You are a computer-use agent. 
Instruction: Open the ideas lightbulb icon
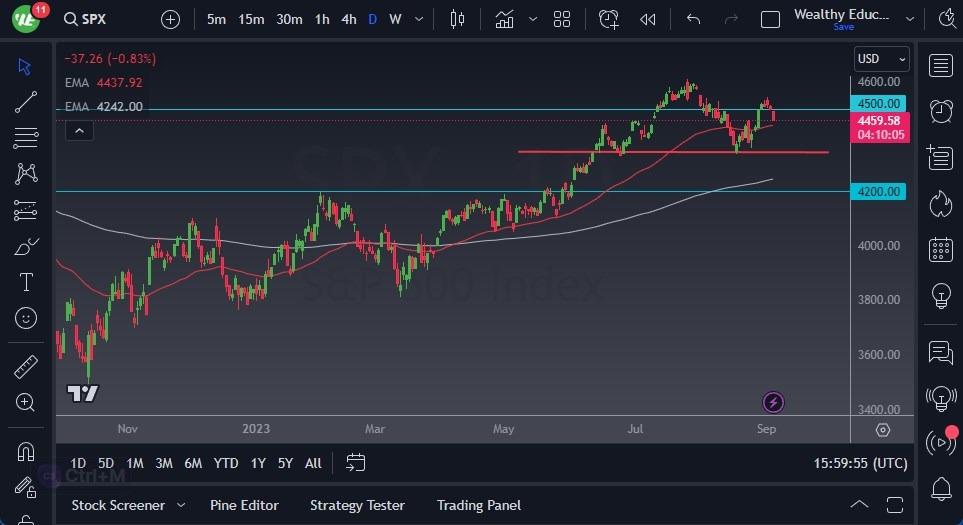[x=940, y=296]
